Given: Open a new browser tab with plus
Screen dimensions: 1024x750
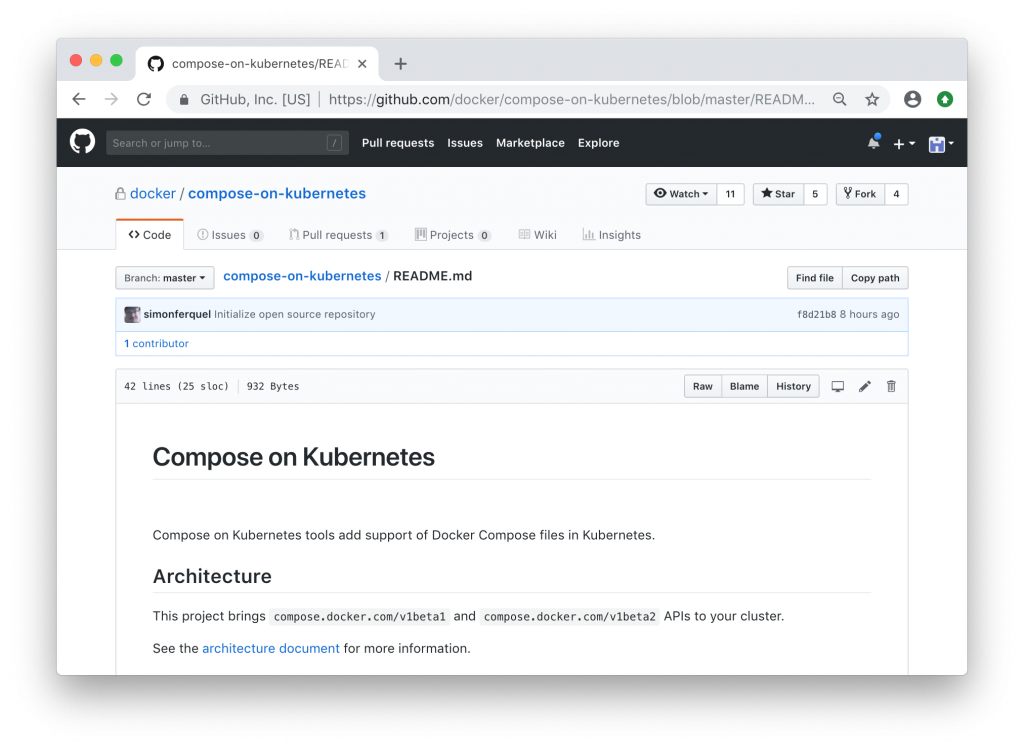Looking at the screenshot, I should point(400,64).
